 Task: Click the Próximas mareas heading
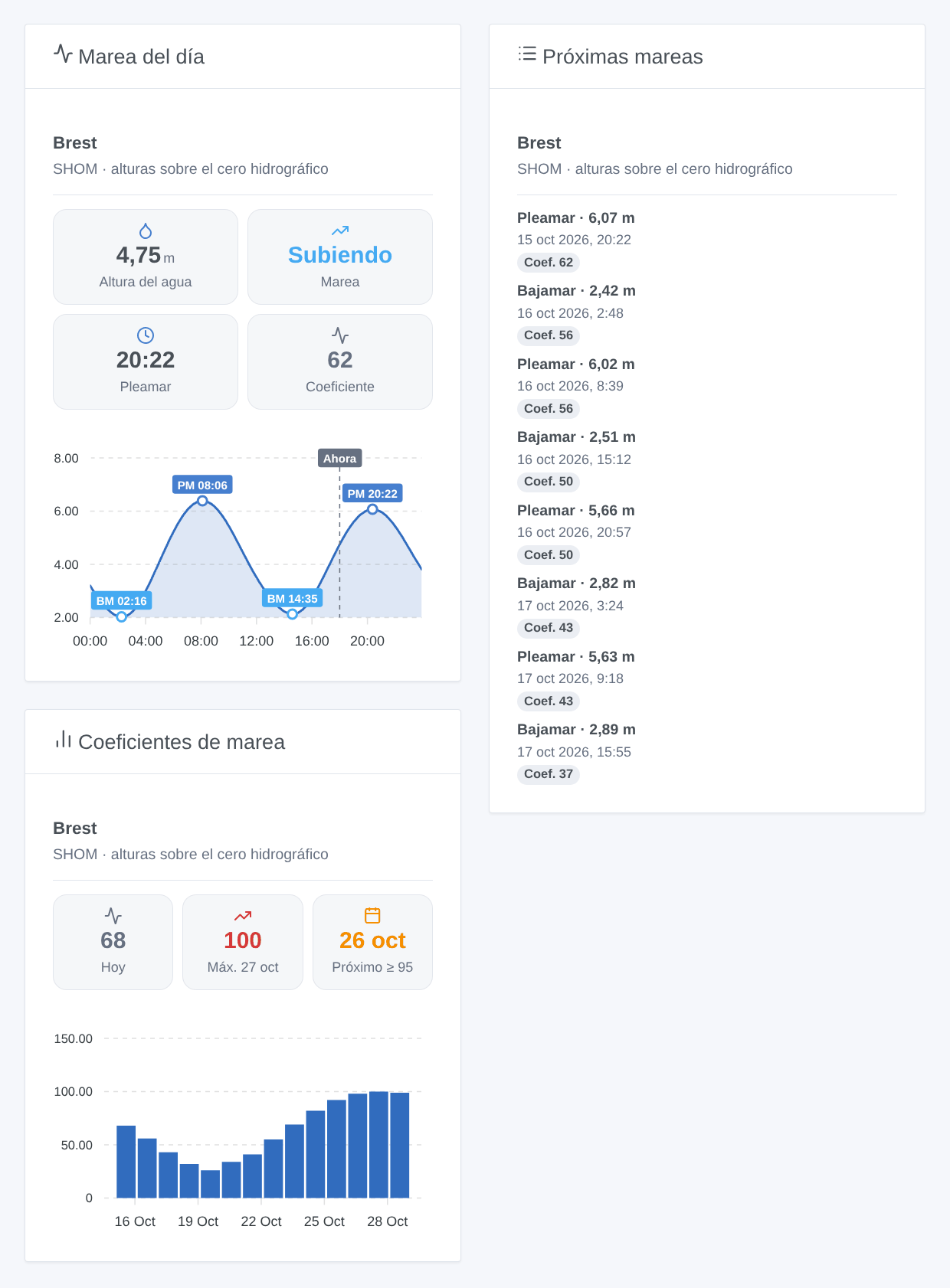623,57
